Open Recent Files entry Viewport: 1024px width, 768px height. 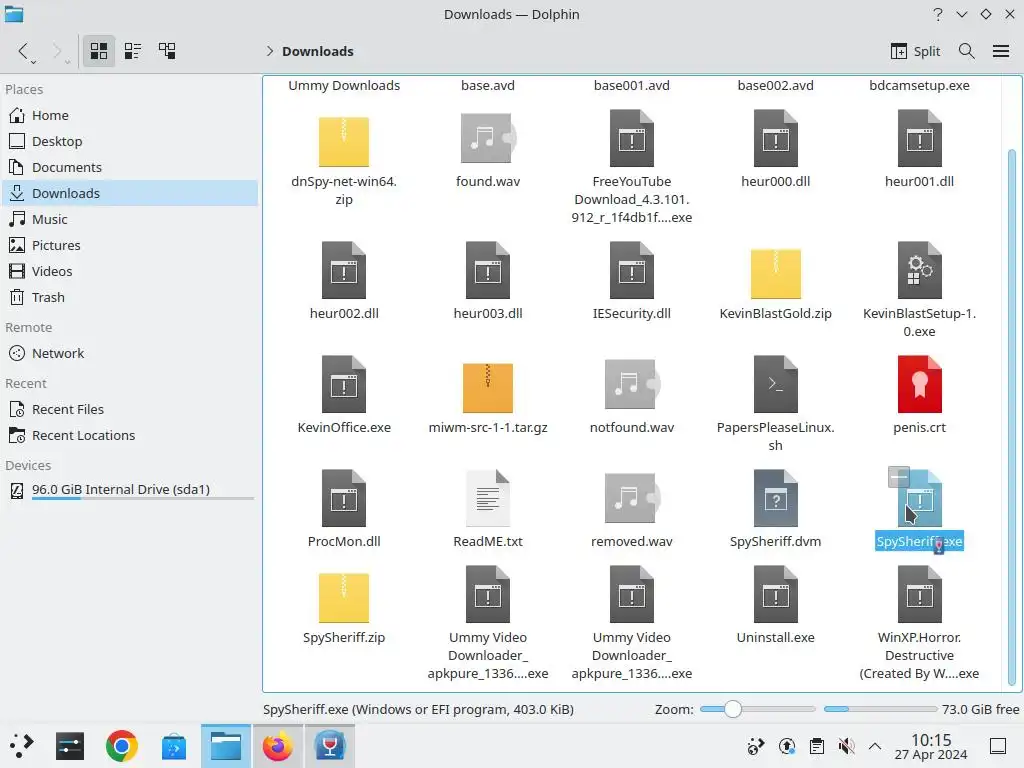pos(129,409)
